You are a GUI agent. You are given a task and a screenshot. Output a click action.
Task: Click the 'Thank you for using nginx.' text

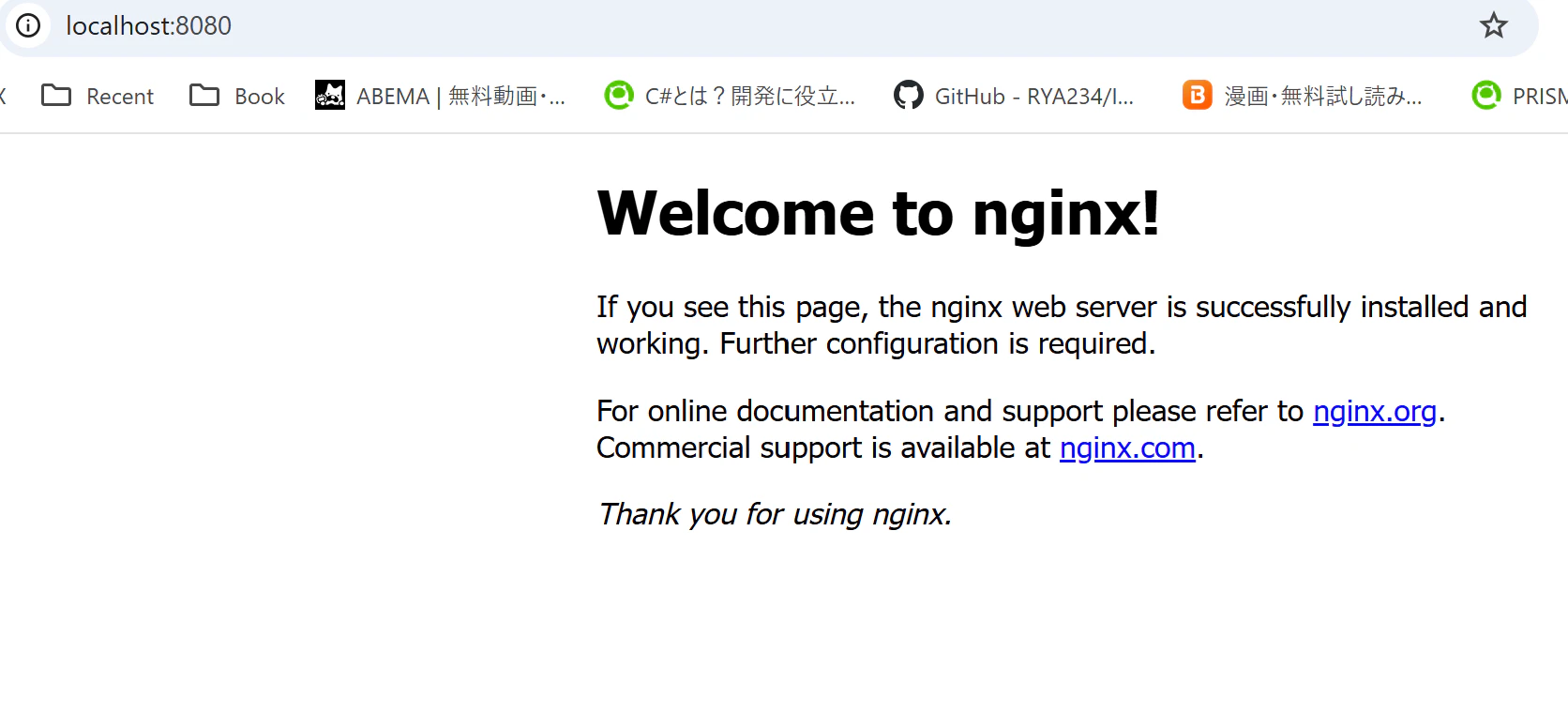pos(775,514)
